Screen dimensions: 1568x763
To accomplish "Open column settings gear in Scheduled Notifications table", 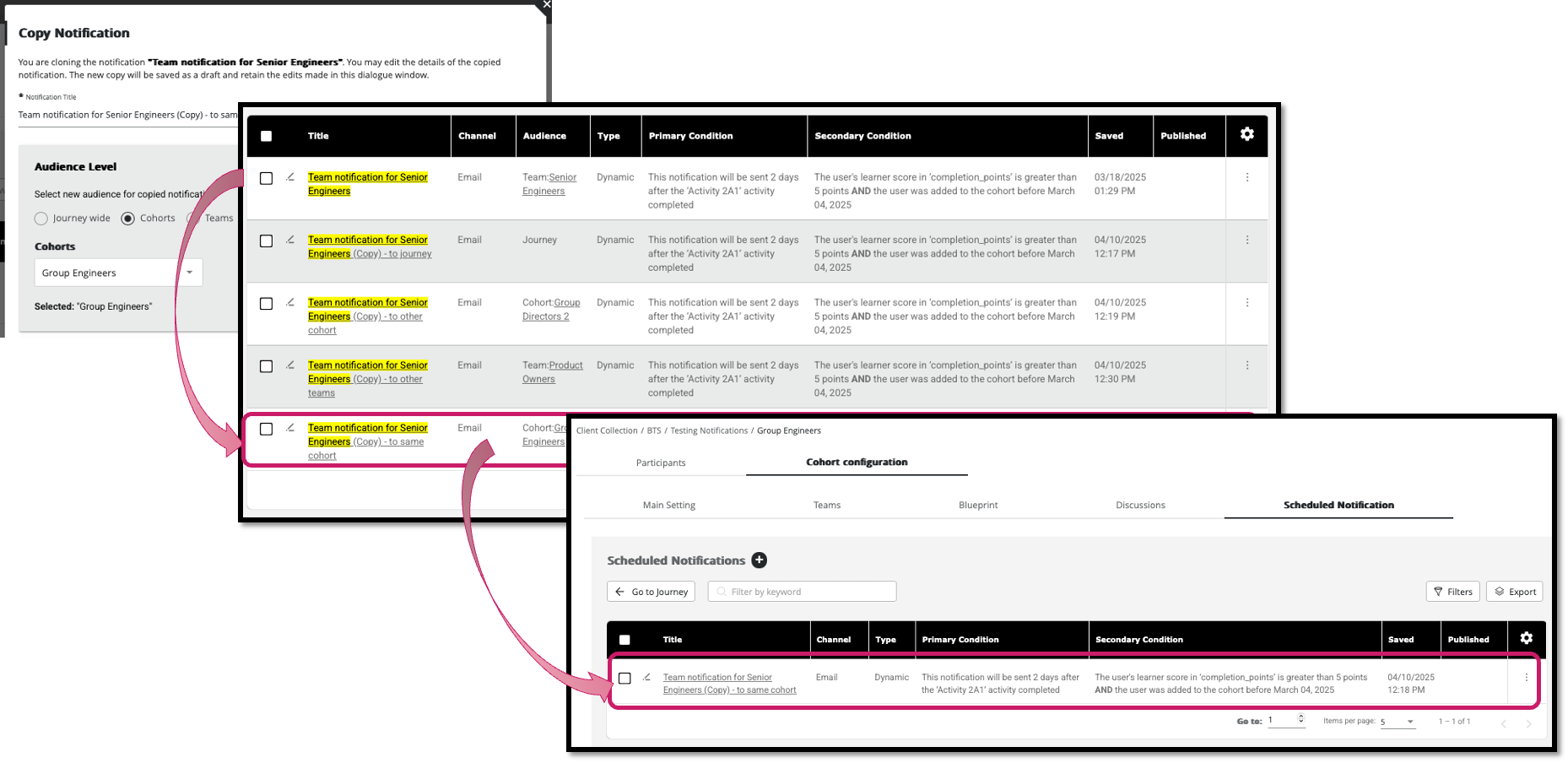I will coord(1526,638).
